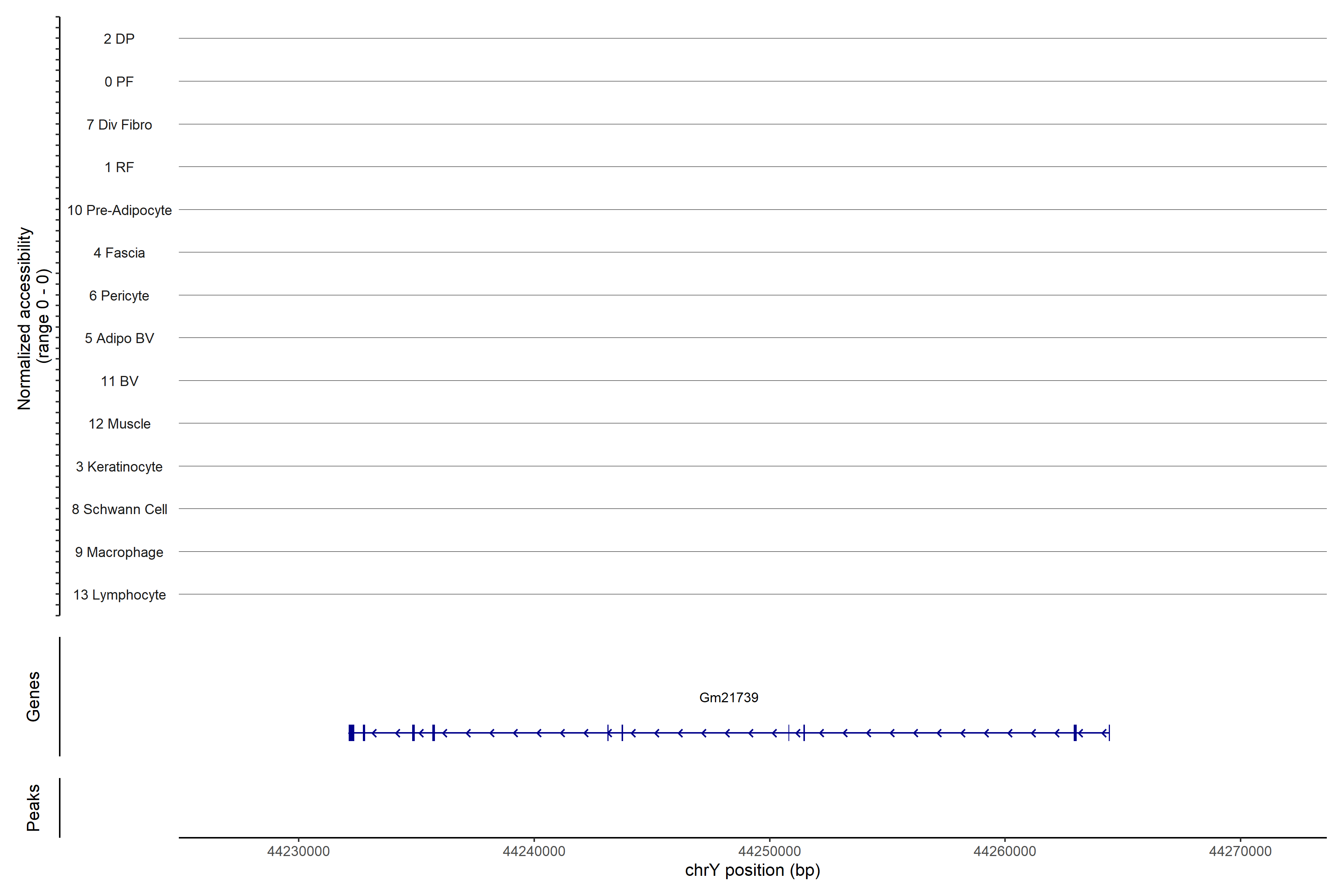Click the 6 Pericyte track label
The width and height of the screenshot is (1344, 896).
point(119,295)
